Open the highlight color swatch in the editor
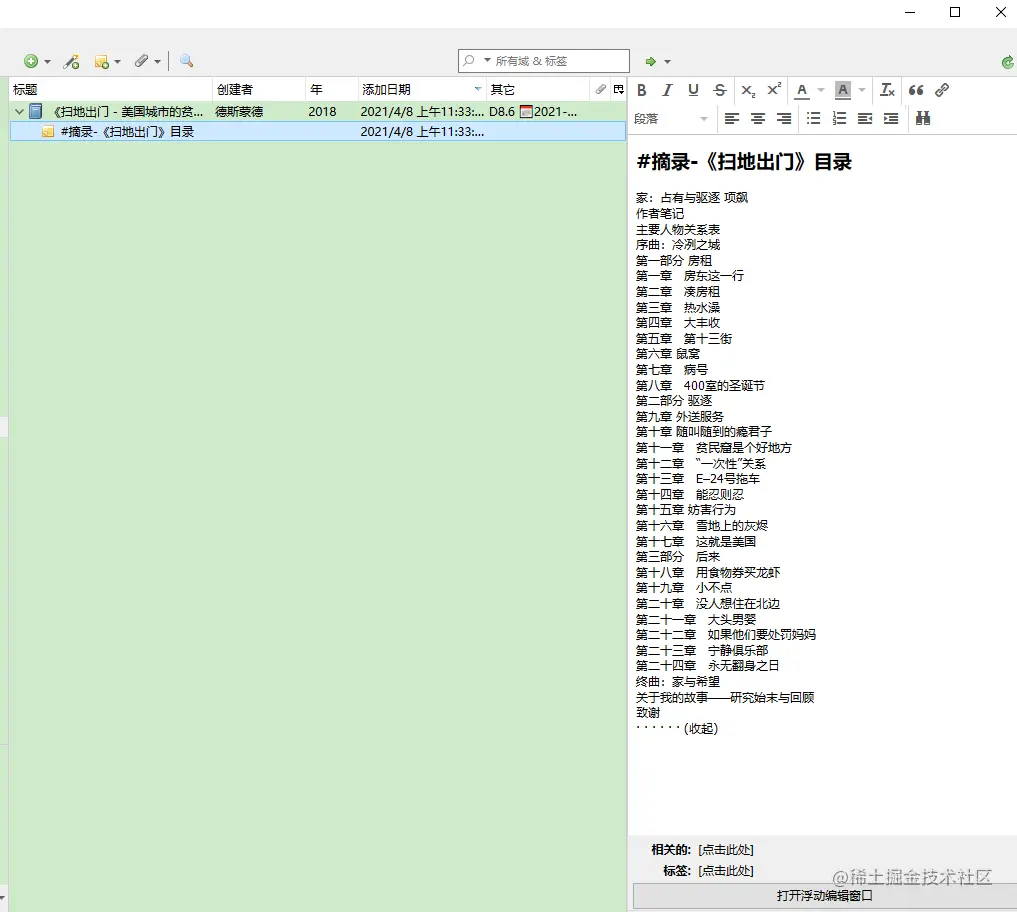The image size is (1017, 912). tap(843, 90)
